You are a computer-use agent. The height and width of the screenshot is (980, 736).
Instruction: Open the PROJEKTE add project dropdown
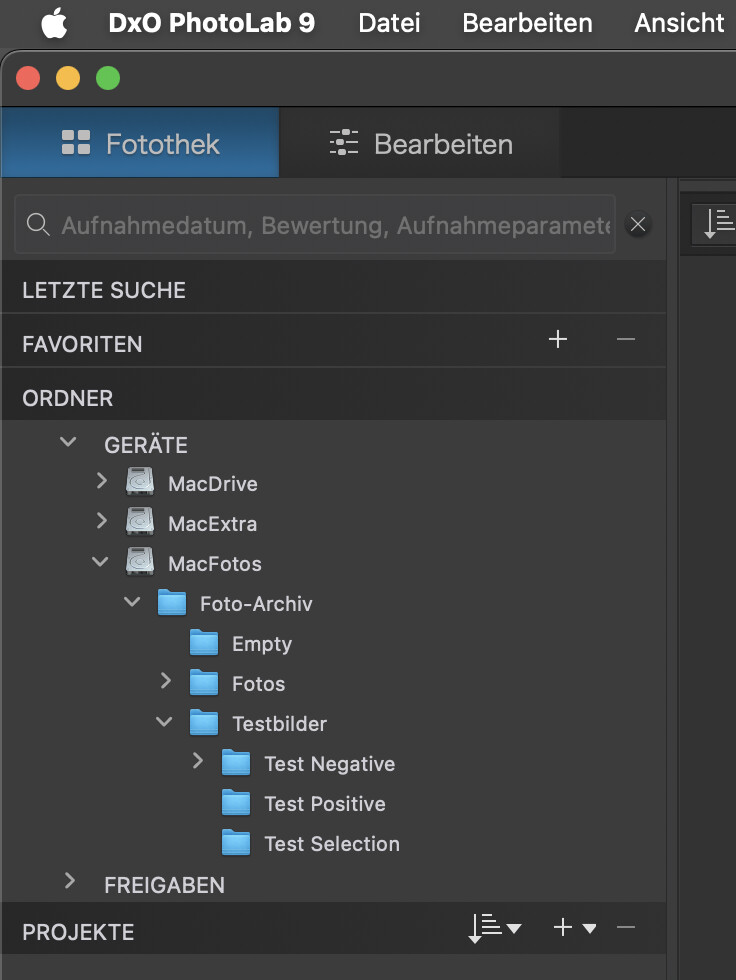coord(575,928)
